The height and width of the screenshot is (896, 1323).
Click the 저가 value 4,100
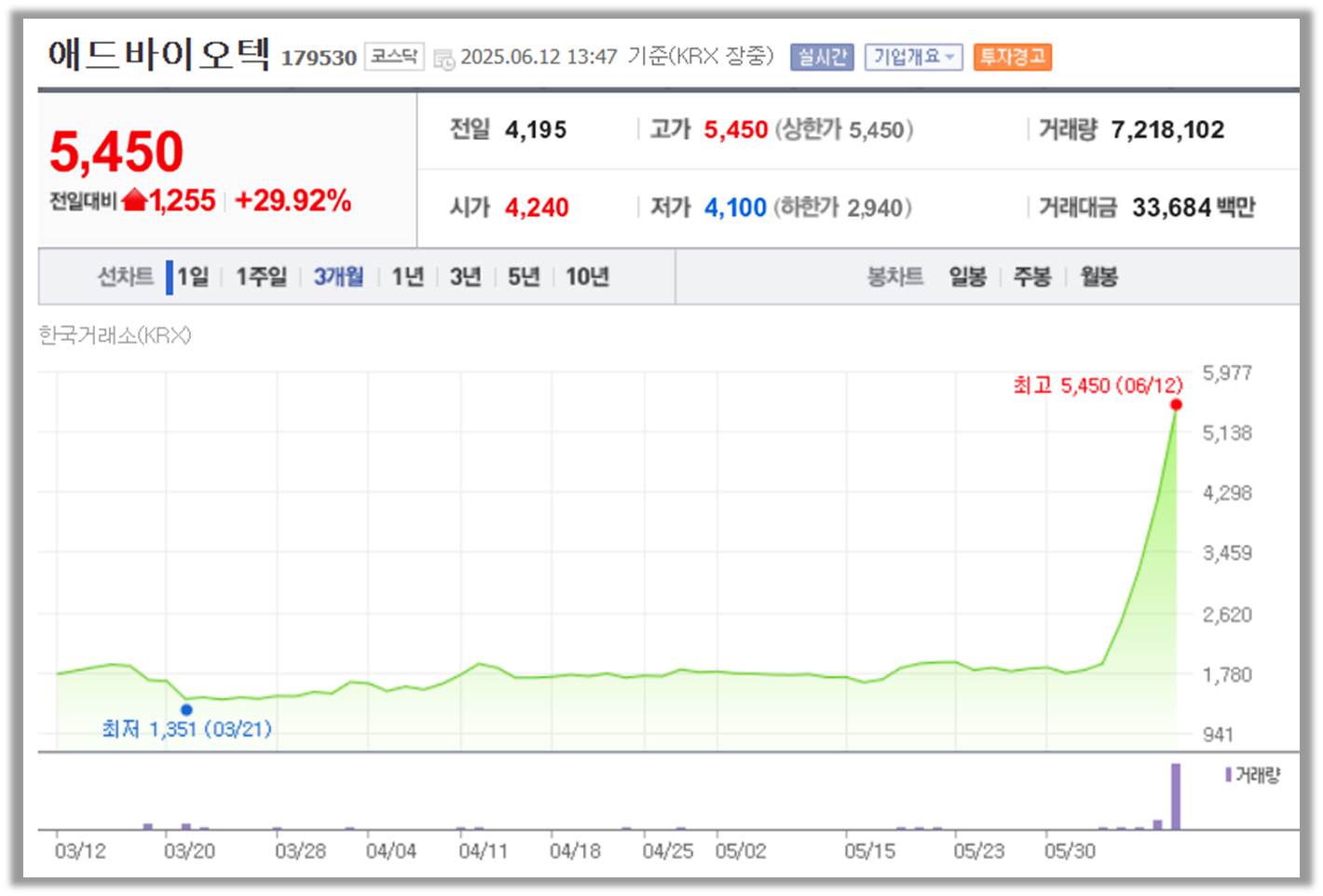click(x=735, y=207)
